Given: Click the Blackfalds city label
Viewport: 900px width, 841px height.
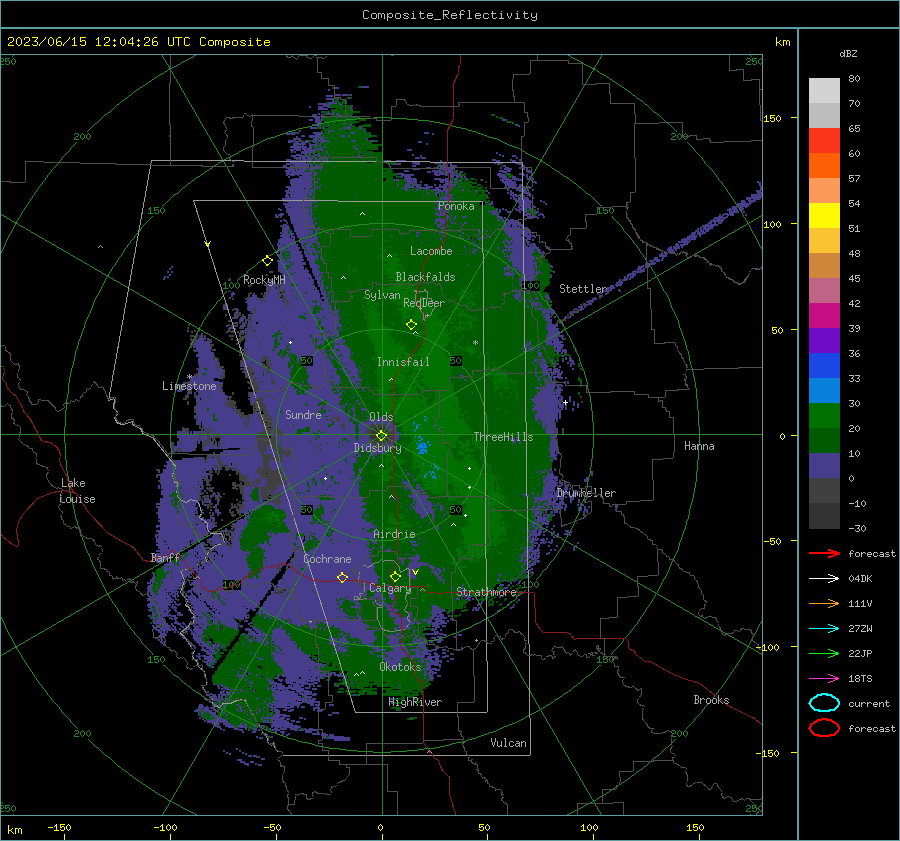Looking at the screenshot, I should [425, 277].
